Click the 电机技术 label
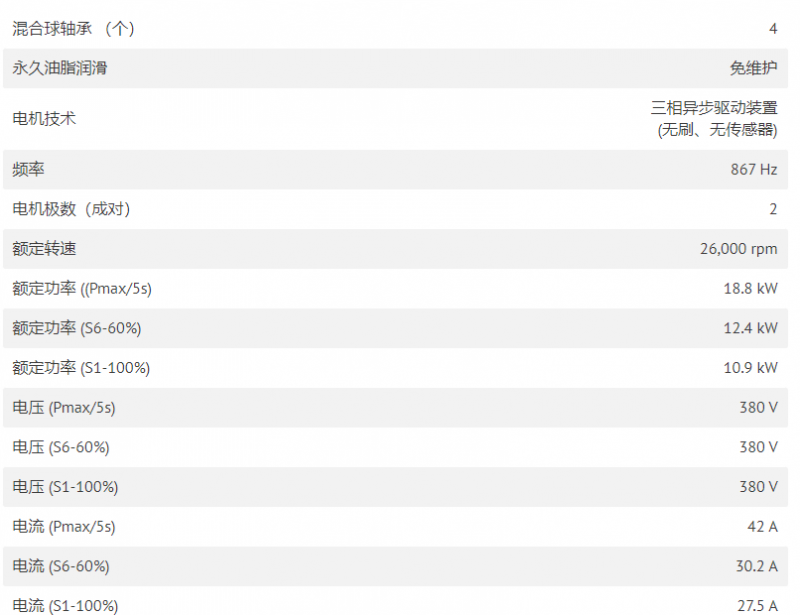The height and width of the screenshot is (615, 800). (44, 118)
